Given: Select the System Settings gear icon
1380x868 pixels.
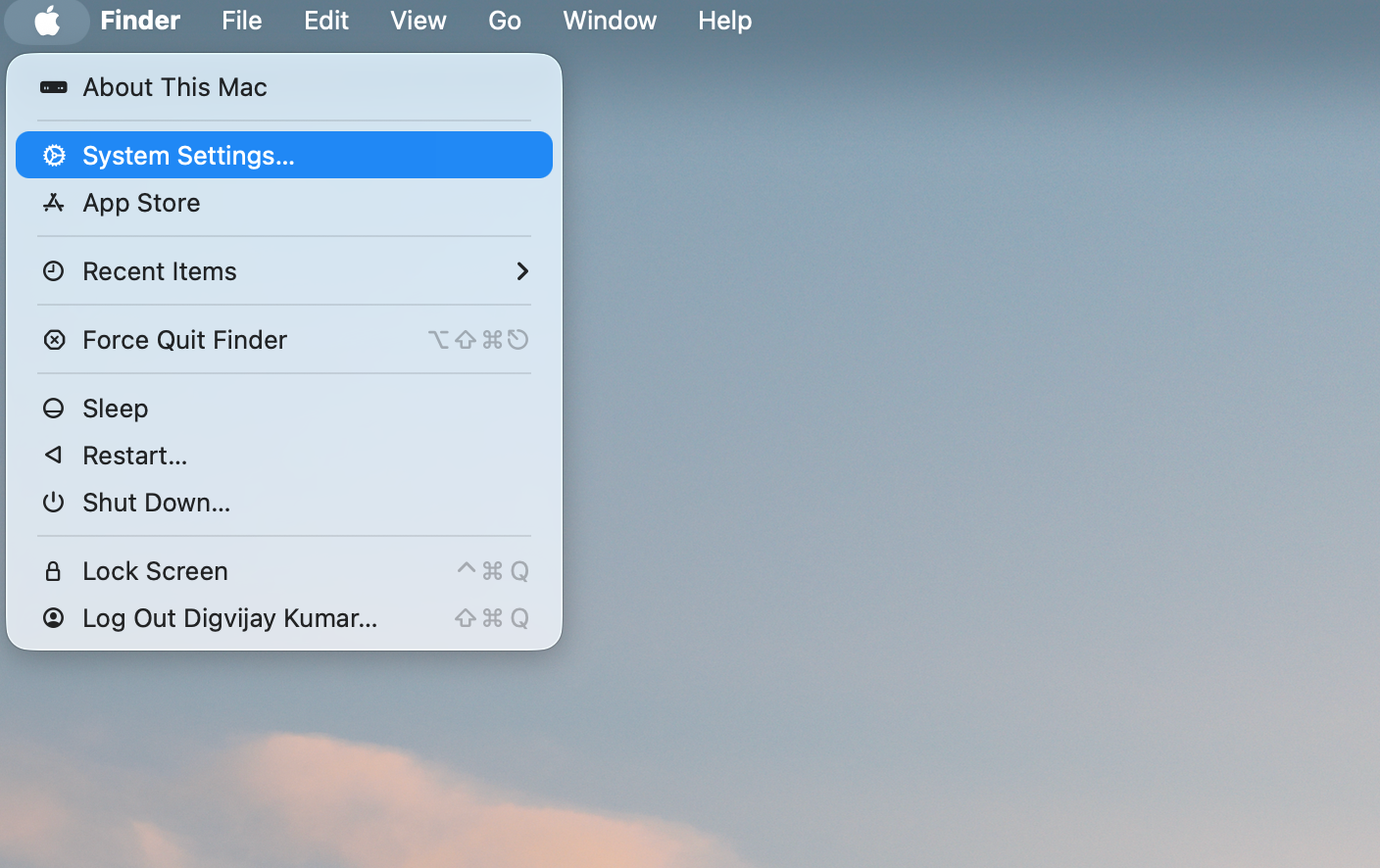Looking at the screenshot, I should click(54, 155).
